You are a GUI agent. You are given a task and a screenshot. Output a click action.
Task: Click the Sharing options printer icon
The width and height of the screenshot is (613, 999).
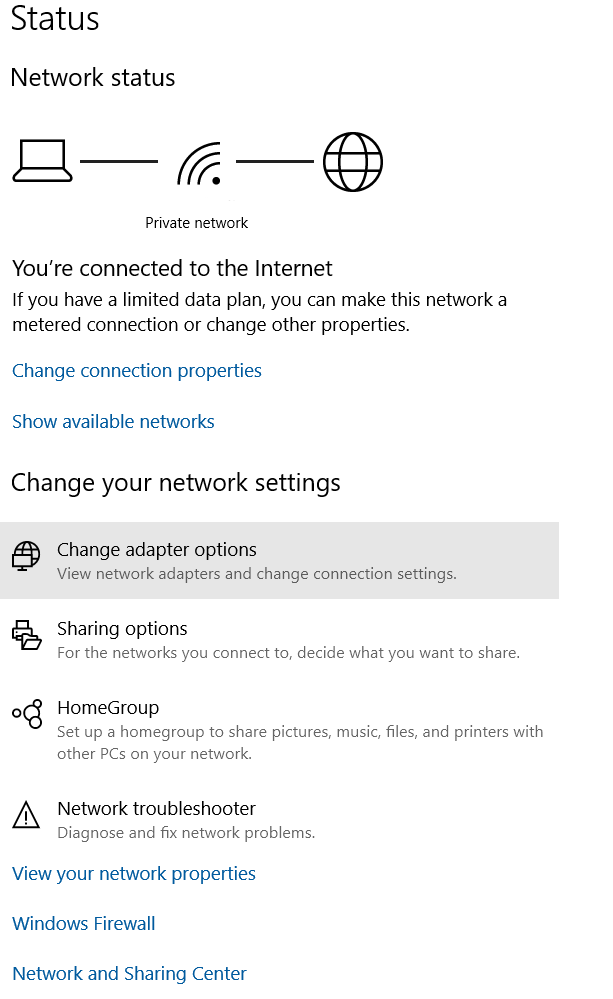pos(27,636)
